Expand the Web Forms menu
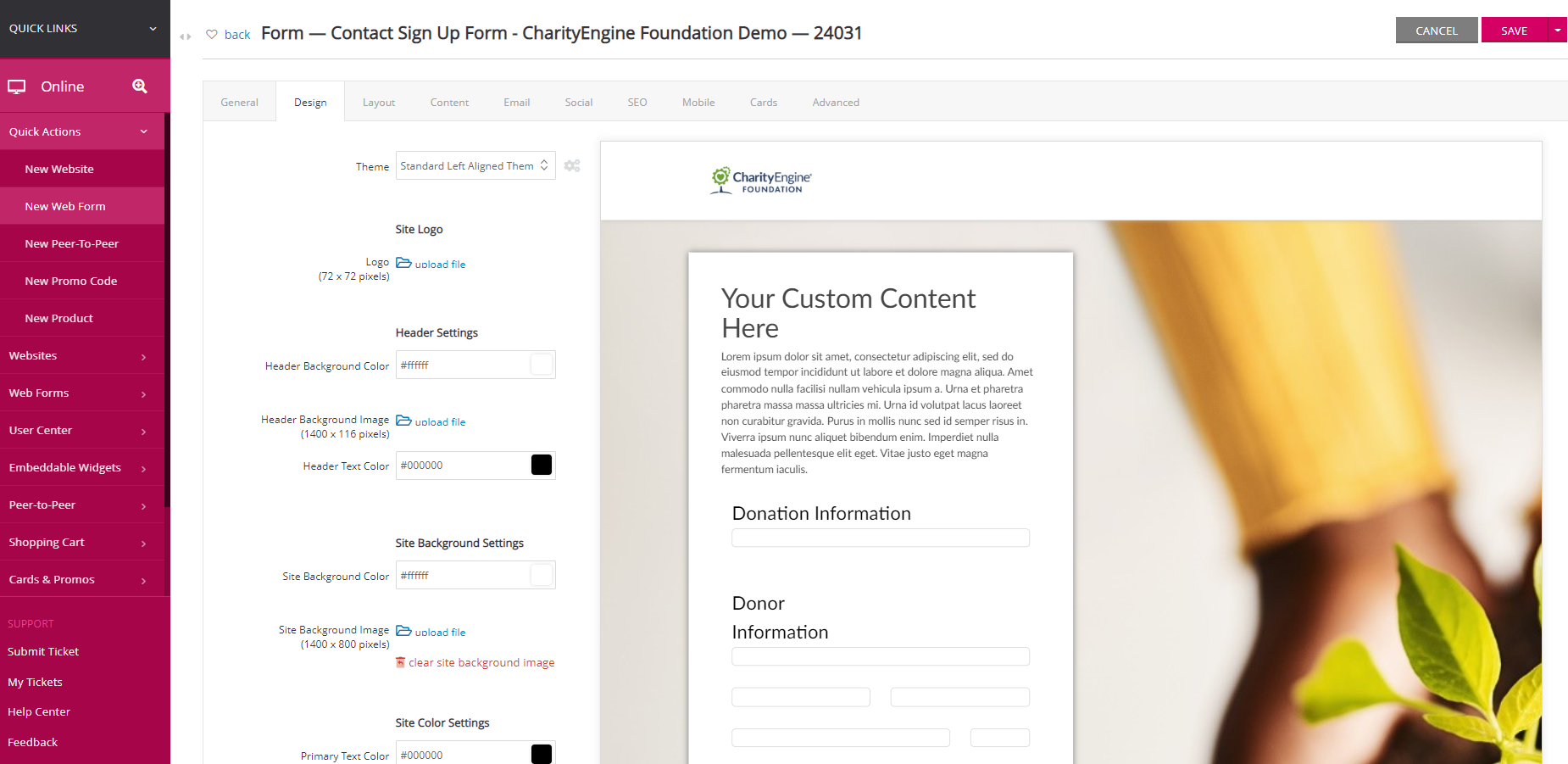Image resolution: width=1568 pixels, height=764 pixels. pos(82,393)
